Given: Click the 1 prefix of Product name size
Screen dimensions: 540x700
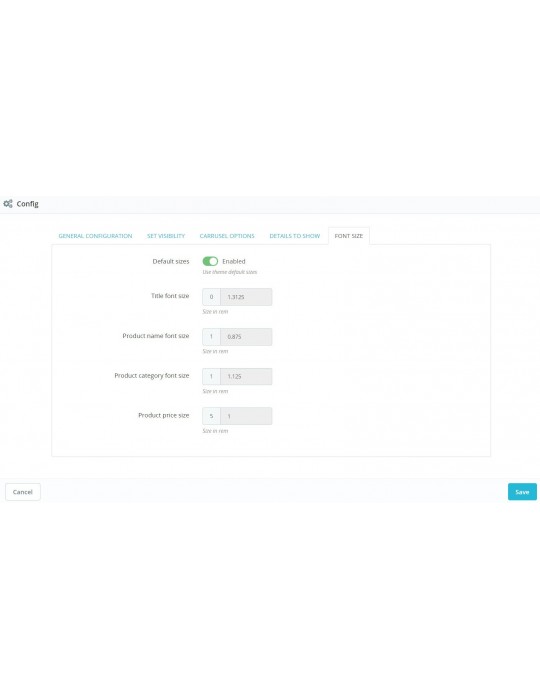Looking at the screenshot, I should pyautogui.click(x=211, y=337).
